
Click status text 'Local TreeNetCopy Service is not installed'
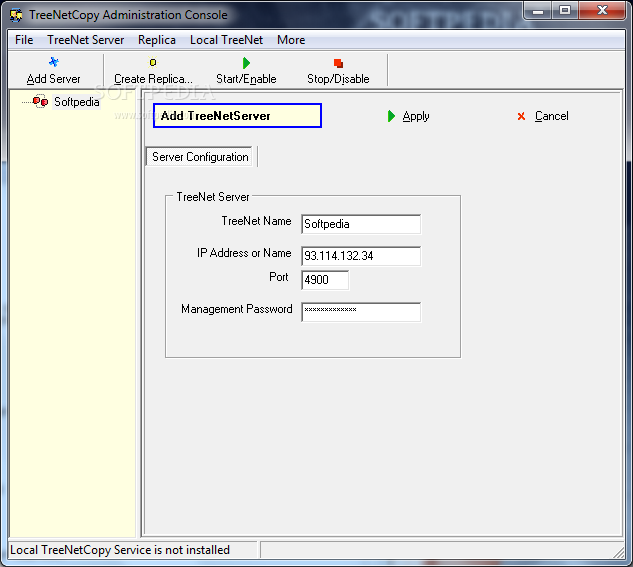pos(120,550)
